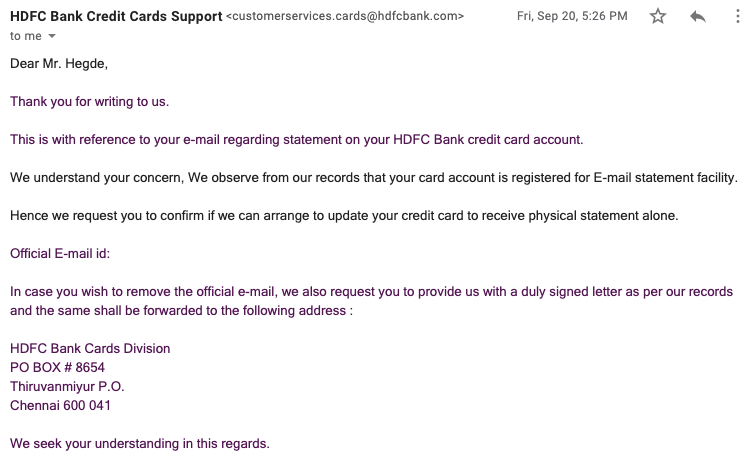
Task: Click the 'In case you wish to remove' line
Action: (368, 292)
